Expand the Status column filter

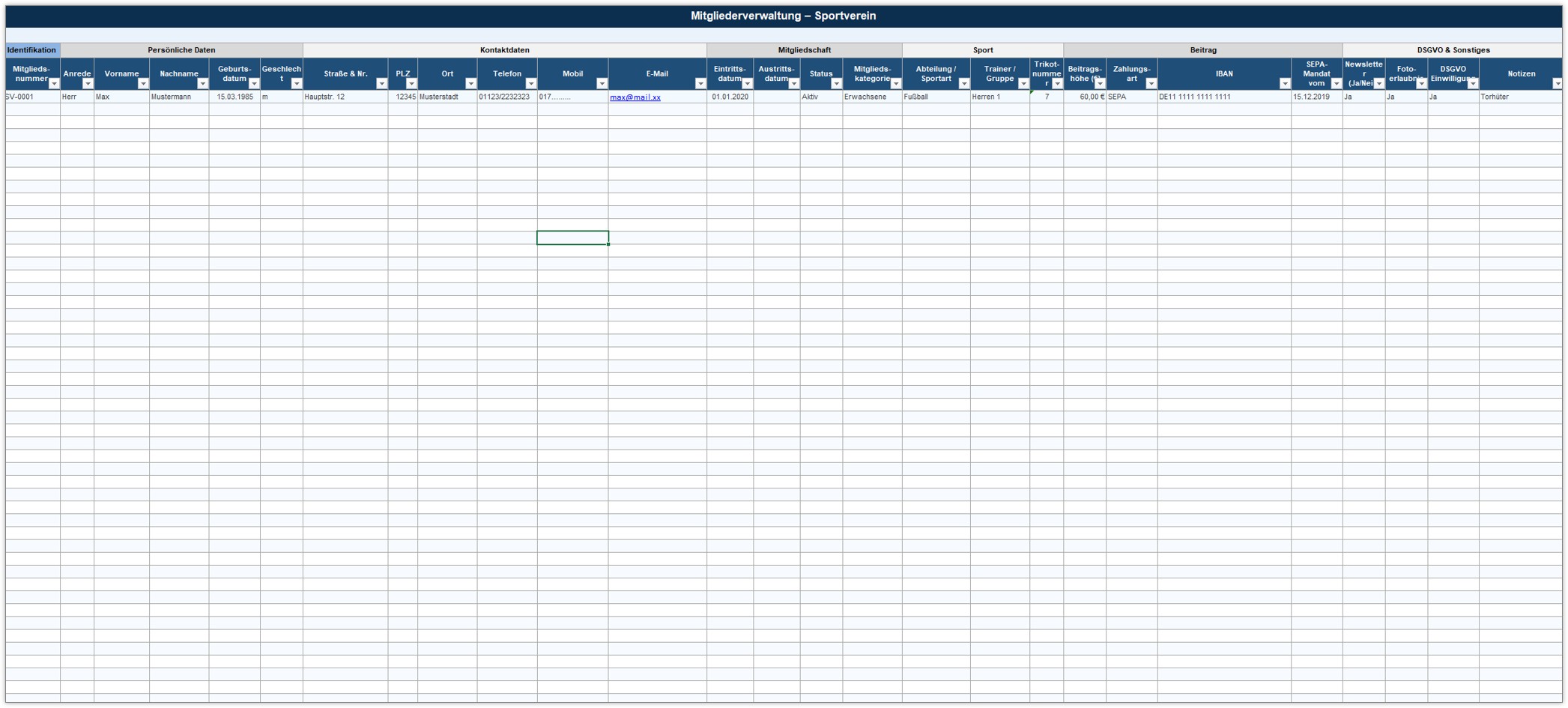coord(836,84)
